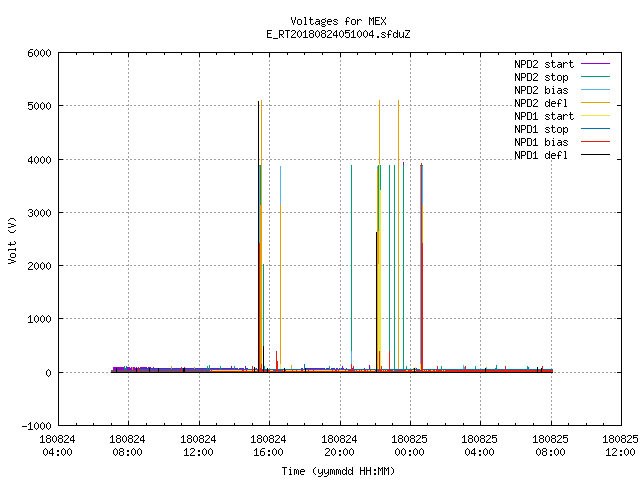Click the '180825 12:00' x-axis tick label
The height and width of the screenshot is (480, 640).
(620, 446)
